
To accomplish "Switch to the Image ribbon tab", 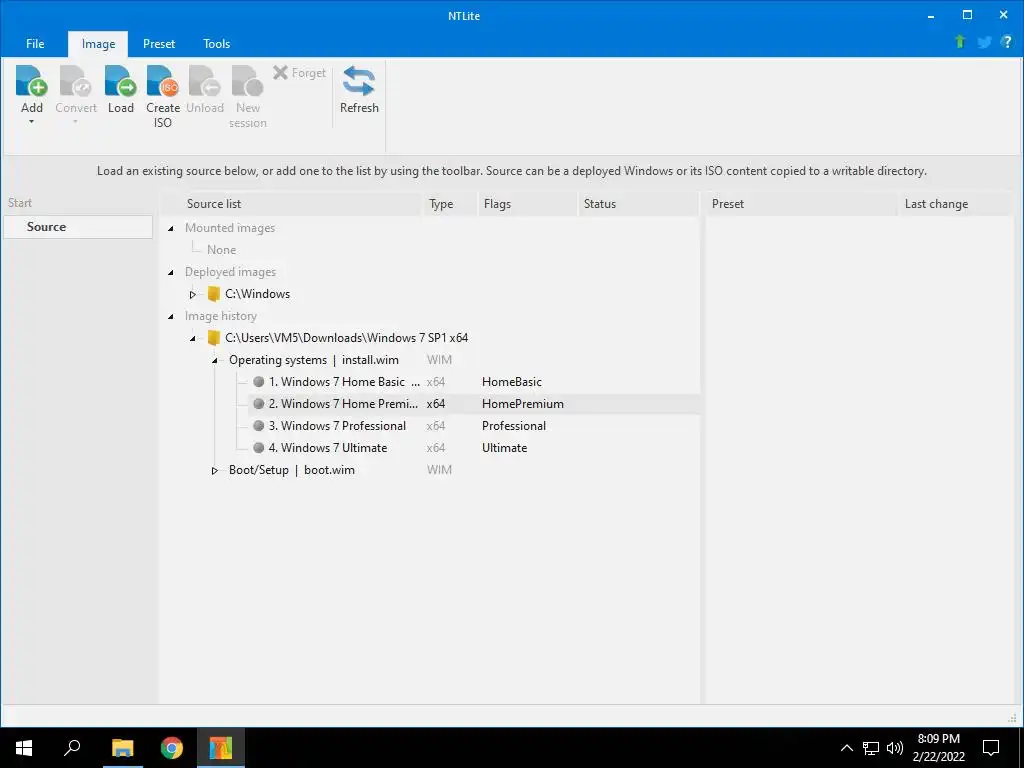I will point(98,44).
